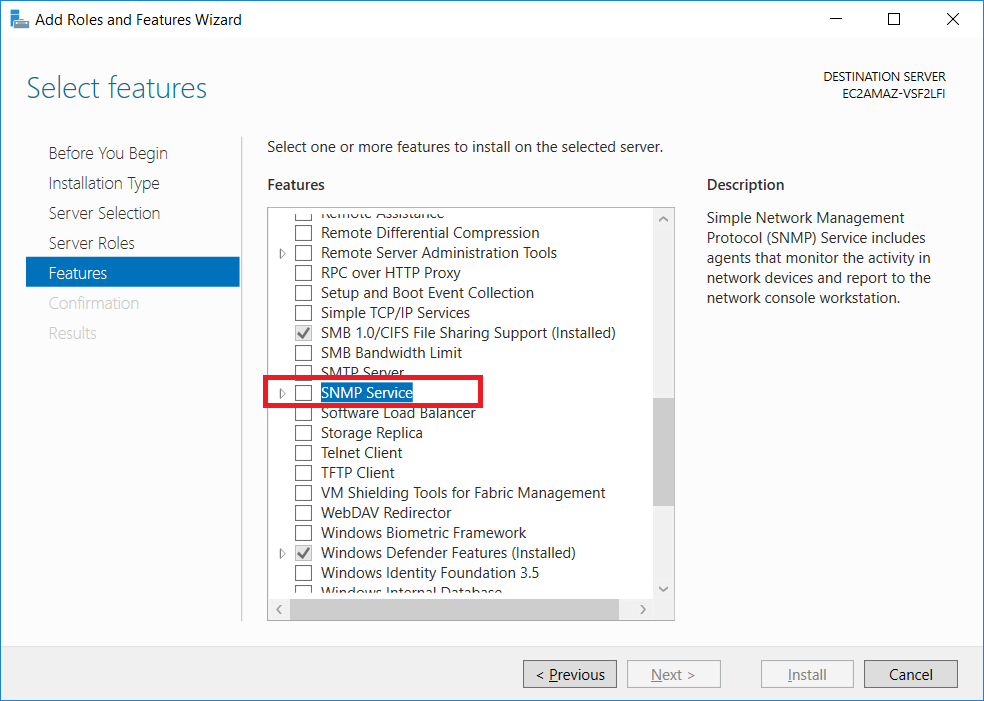Go to the Before You Begin step
This screenshot has width=984, height=701.
pyautogui.click(x=108, y=153)
